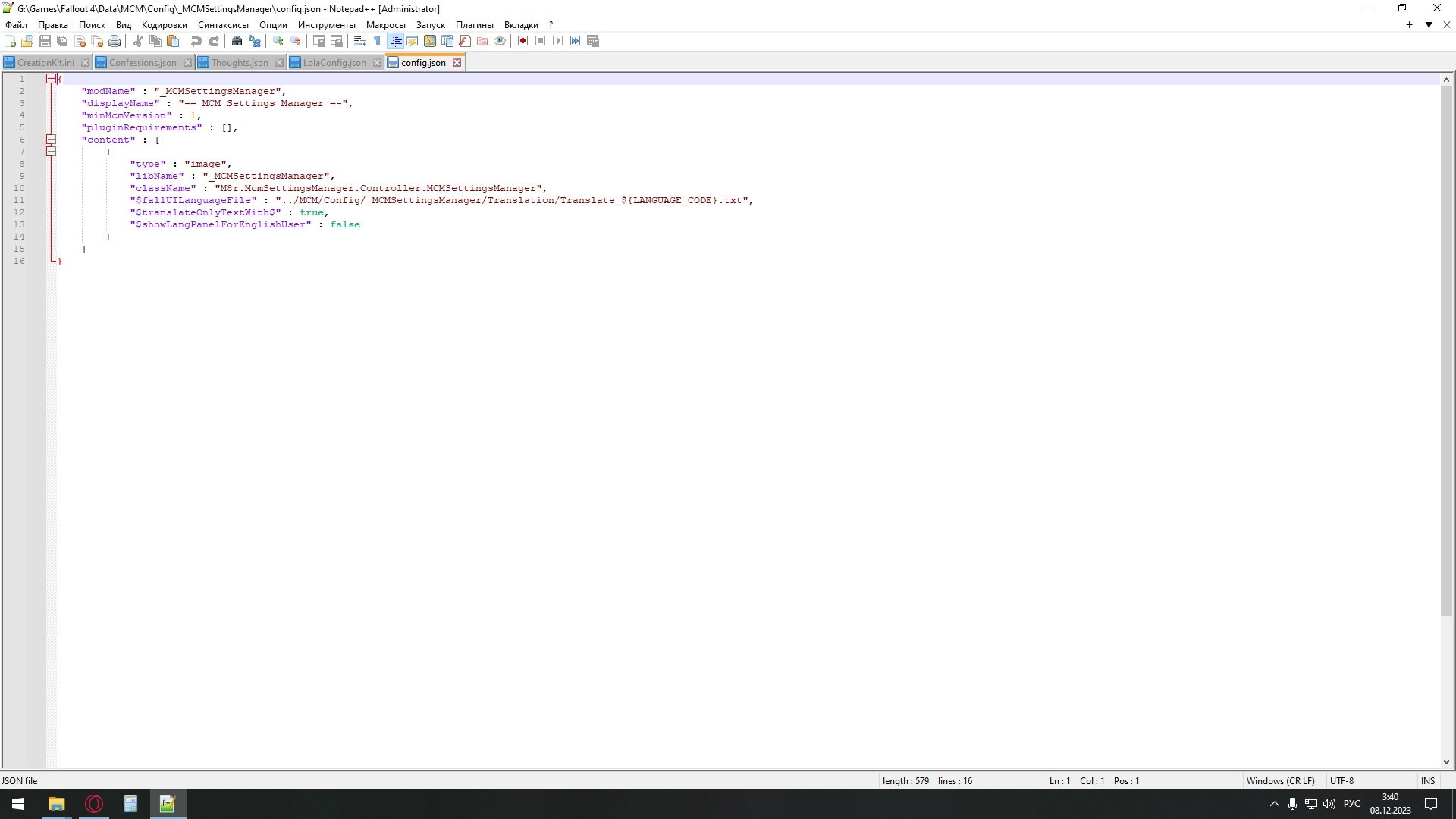Start macro recording with red dot icon
Screen dimensions: 1456x819
(x=522, y=41)
